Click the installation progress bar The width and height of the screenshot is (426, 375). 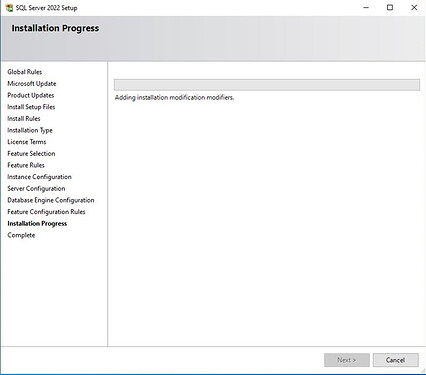point(267,85)
